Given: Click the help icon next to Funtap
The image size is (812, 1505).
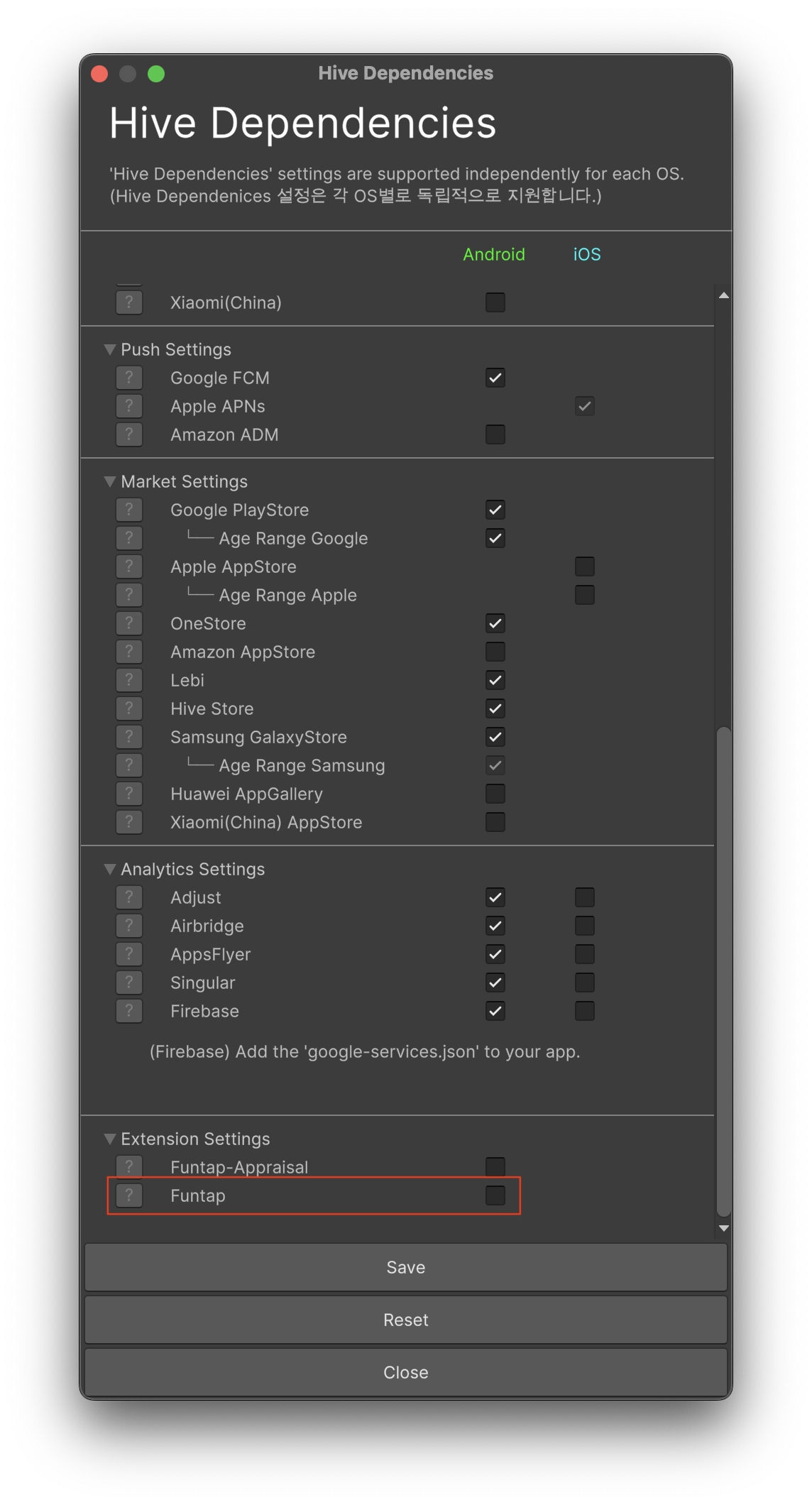Looking at the screenshot, I should pyautogui.click(x=129, y=1195).
